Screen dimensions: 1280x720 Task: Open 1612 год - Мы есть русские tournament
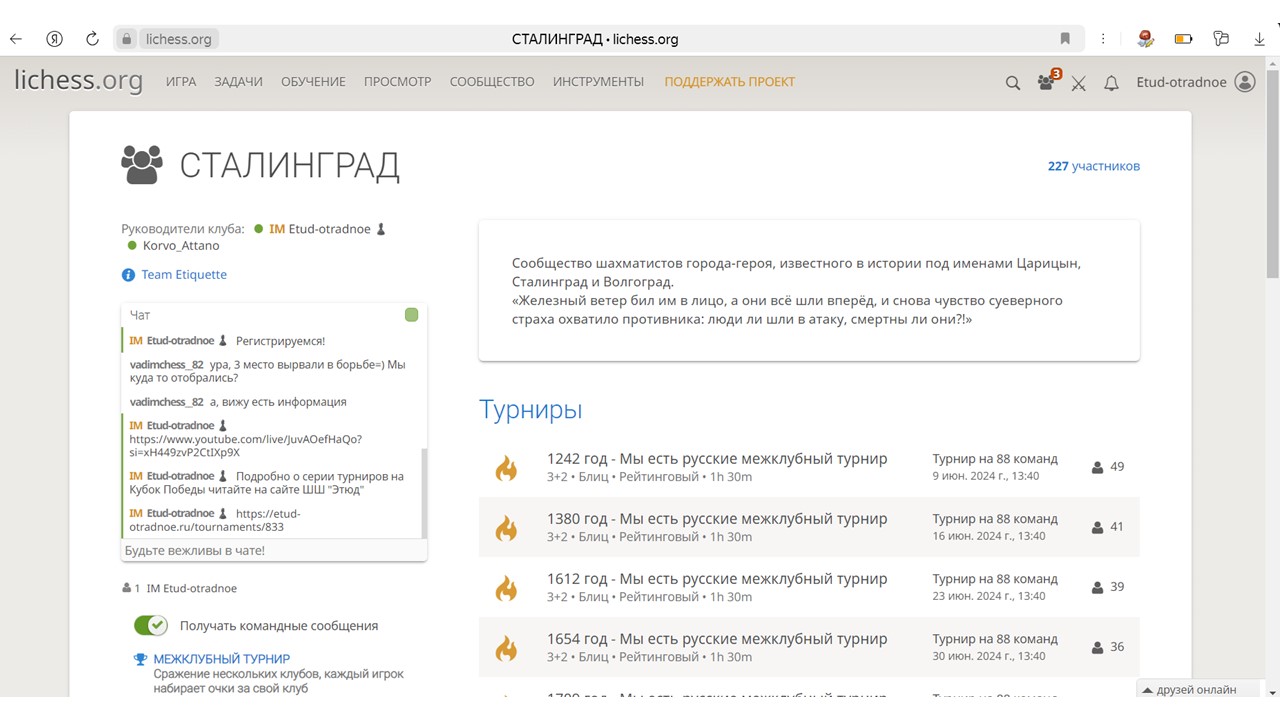(717, 579)
